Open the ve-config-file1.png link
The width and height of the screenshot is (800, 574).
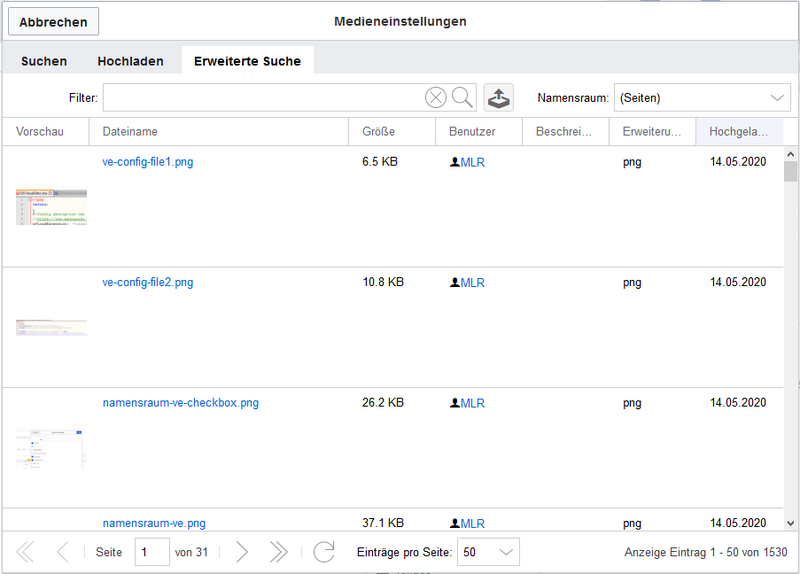click(148, 162)
